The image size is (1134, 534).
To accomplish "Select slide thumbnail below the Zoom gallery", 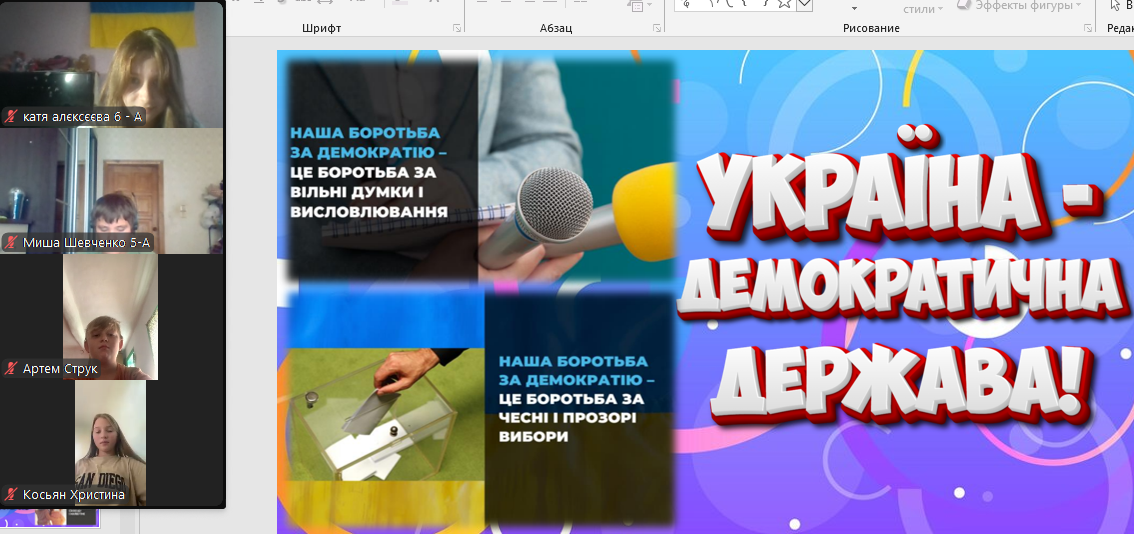I will 51,517.
